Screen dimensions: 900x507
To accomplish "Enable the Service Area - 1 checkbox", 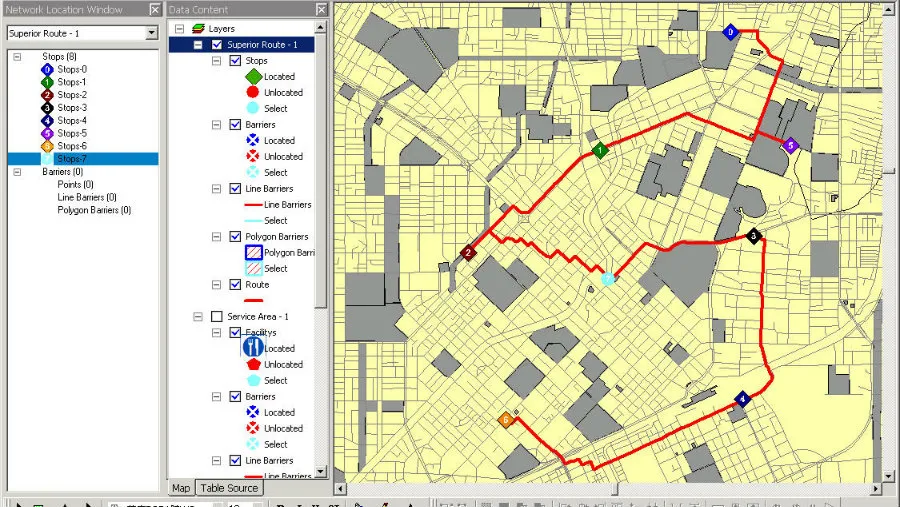I will [x=217, y=317].
